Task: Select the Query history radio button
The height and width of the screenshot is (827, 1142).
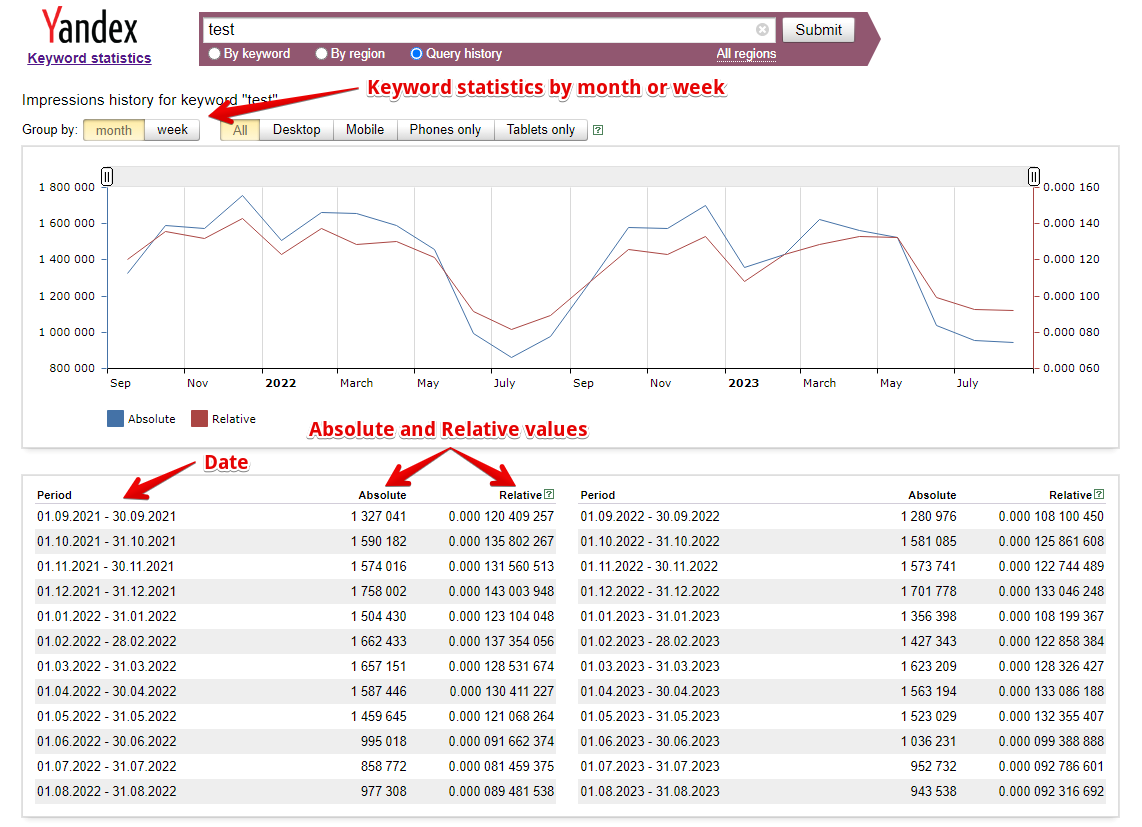Action: click(417, 54)
